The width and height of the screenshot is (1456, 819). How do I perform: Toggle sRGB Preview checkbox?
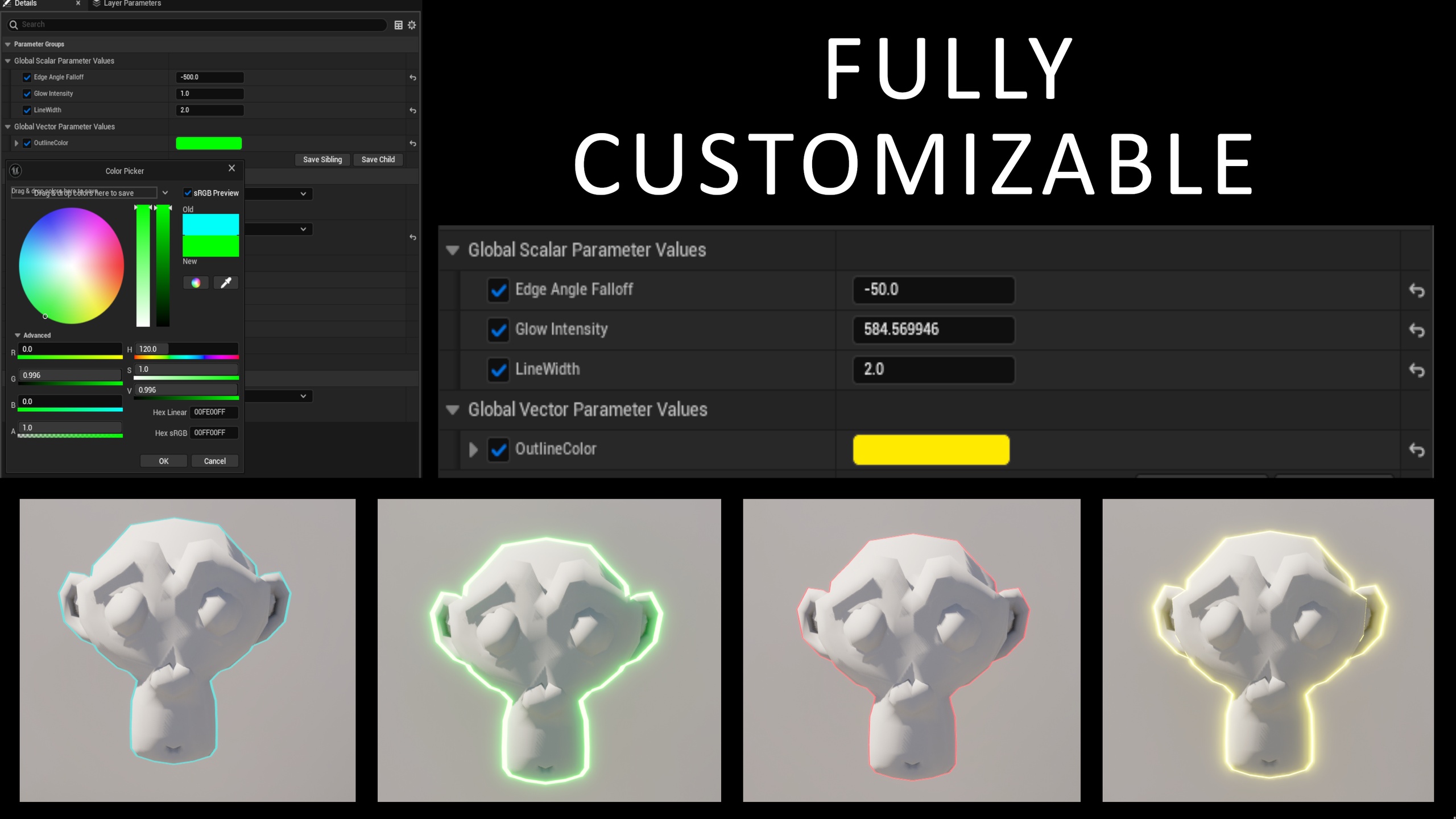click(188, 193)
